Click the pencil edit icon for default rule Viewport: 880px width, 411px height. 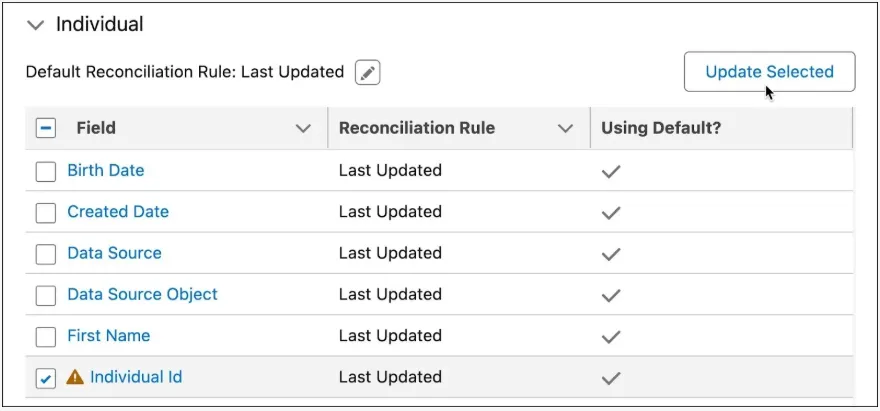click(368, 73)
